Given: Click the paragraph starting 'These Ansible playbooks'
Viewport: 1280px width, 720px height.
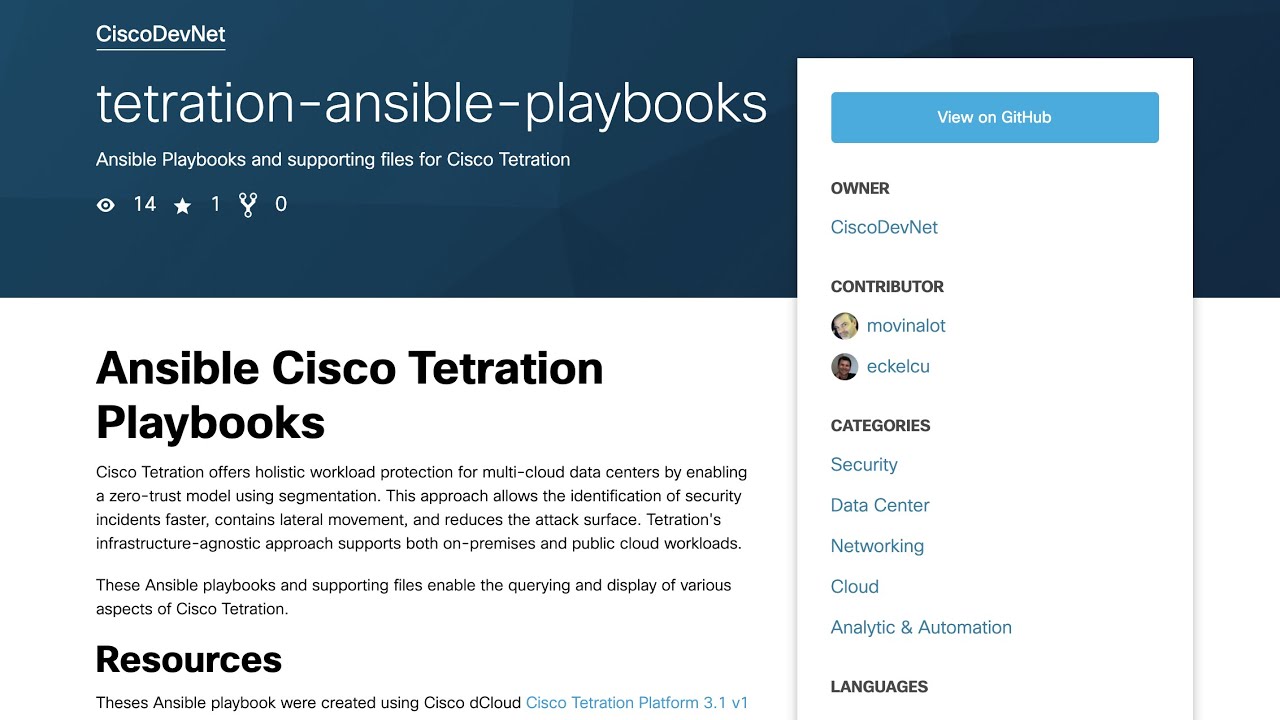Looking at the screenshot, I should (413, 597).
